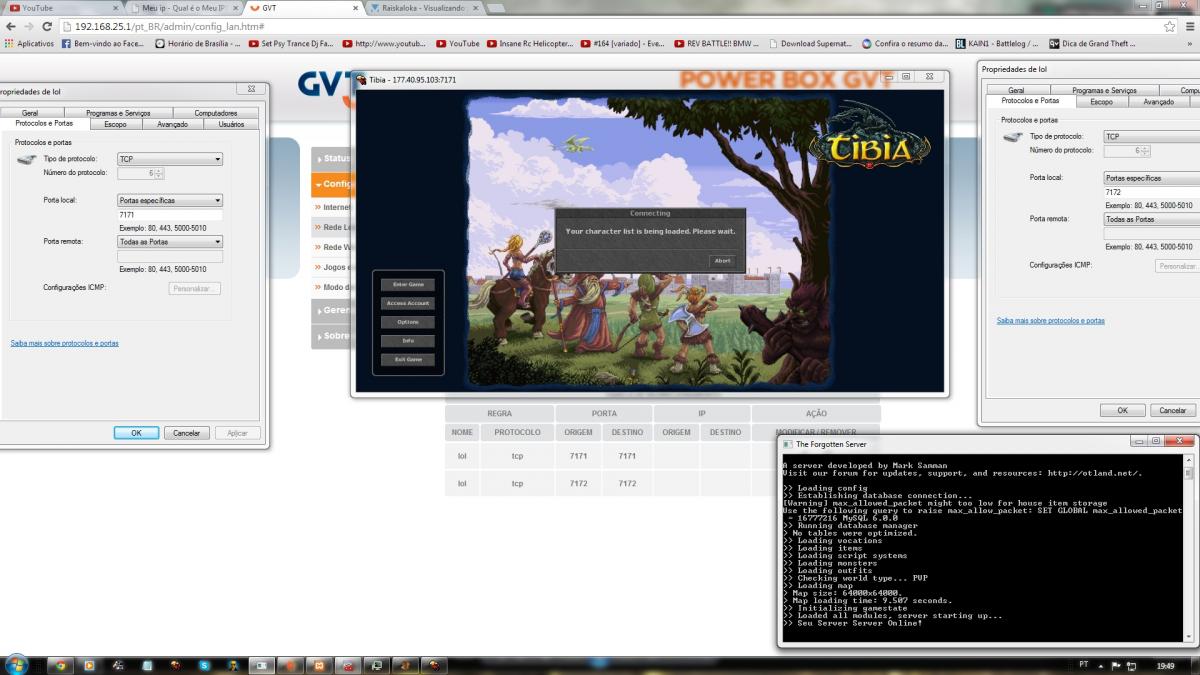Click the taskbar clock showing 19:49
Image resolution: width=1200 pixels, height=675 pixels.
tap(1166, 665)
